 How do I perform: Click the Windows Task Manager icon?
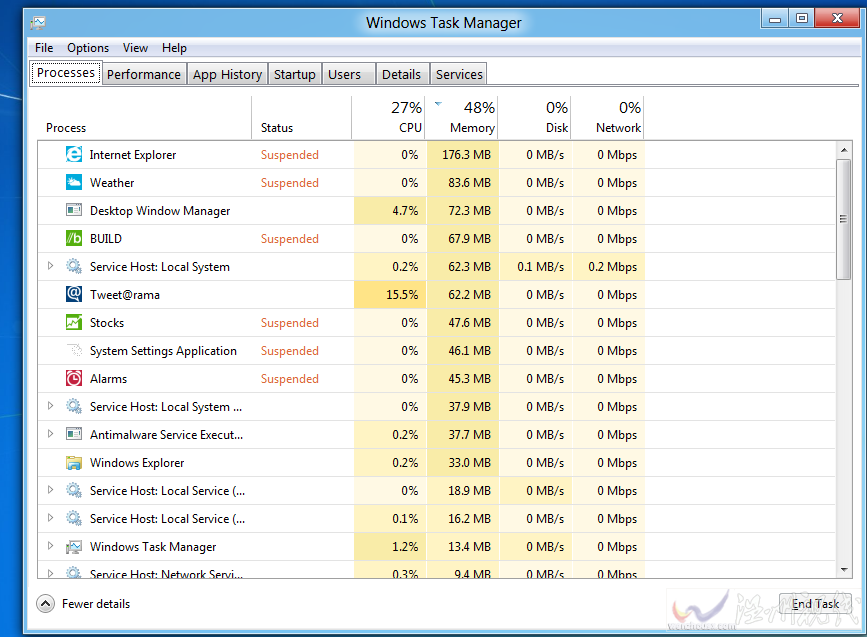[x=74, y=546]
